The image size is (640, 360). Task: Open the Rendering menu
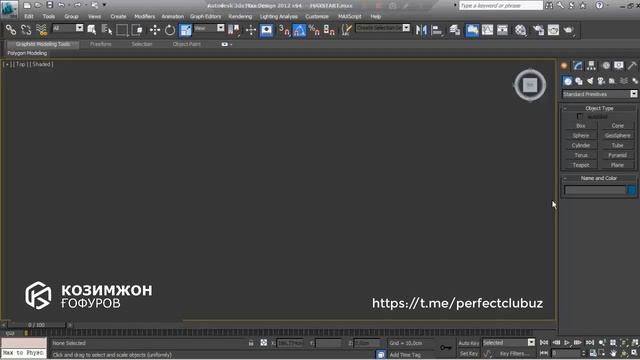(240, 16)
